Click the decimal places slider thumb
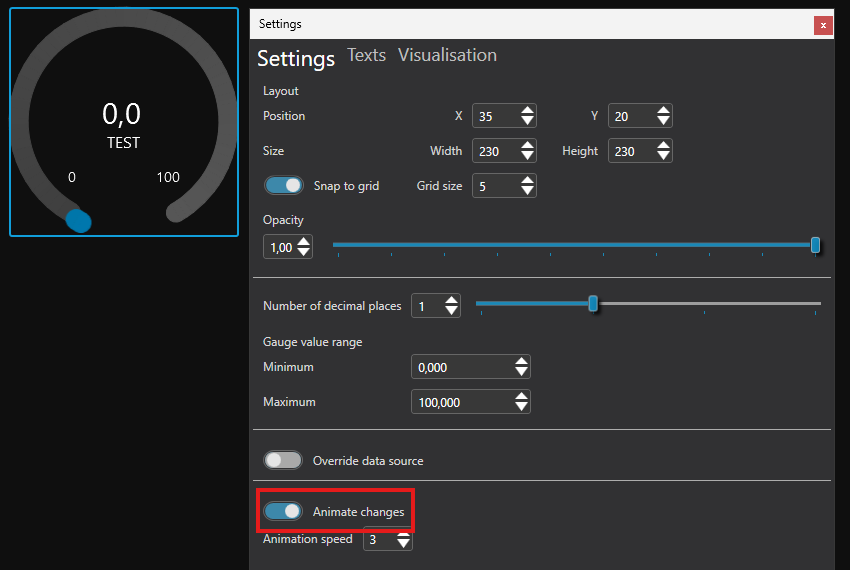 tap(593, 303)
